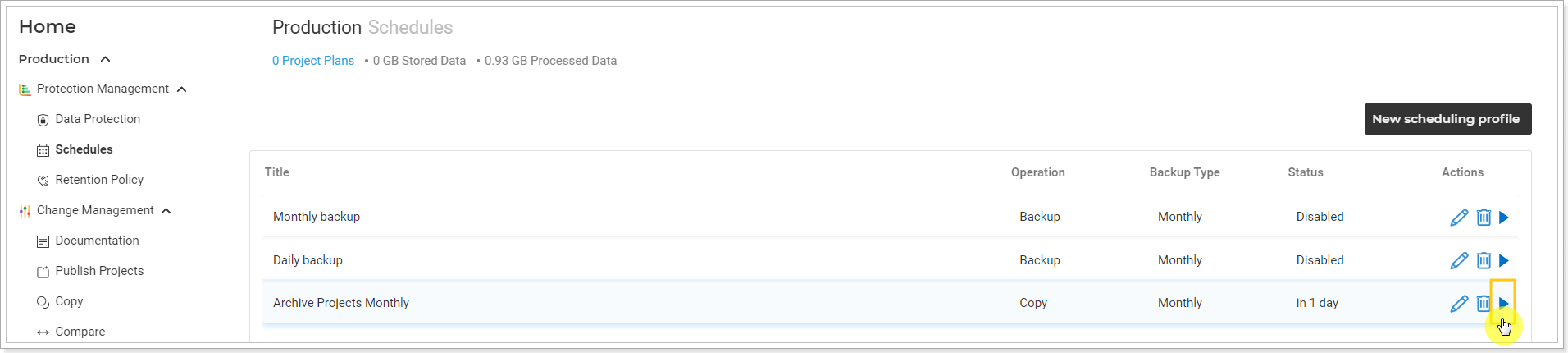Collapse the Production section chevron
The image size is (1568, 353).
coord(105,59)
